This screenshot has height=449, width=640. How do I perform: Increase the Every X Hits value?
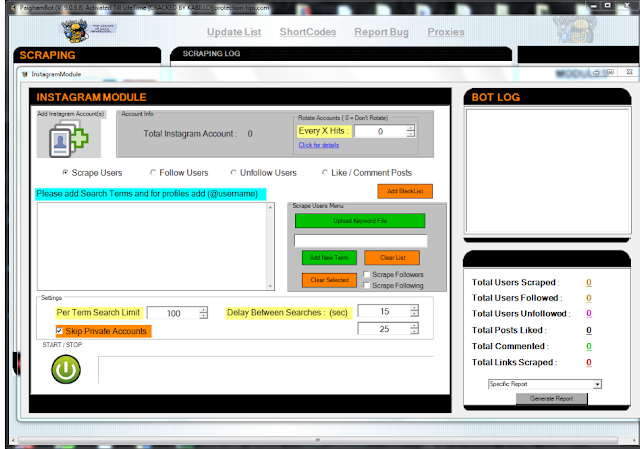pos(411,128)
